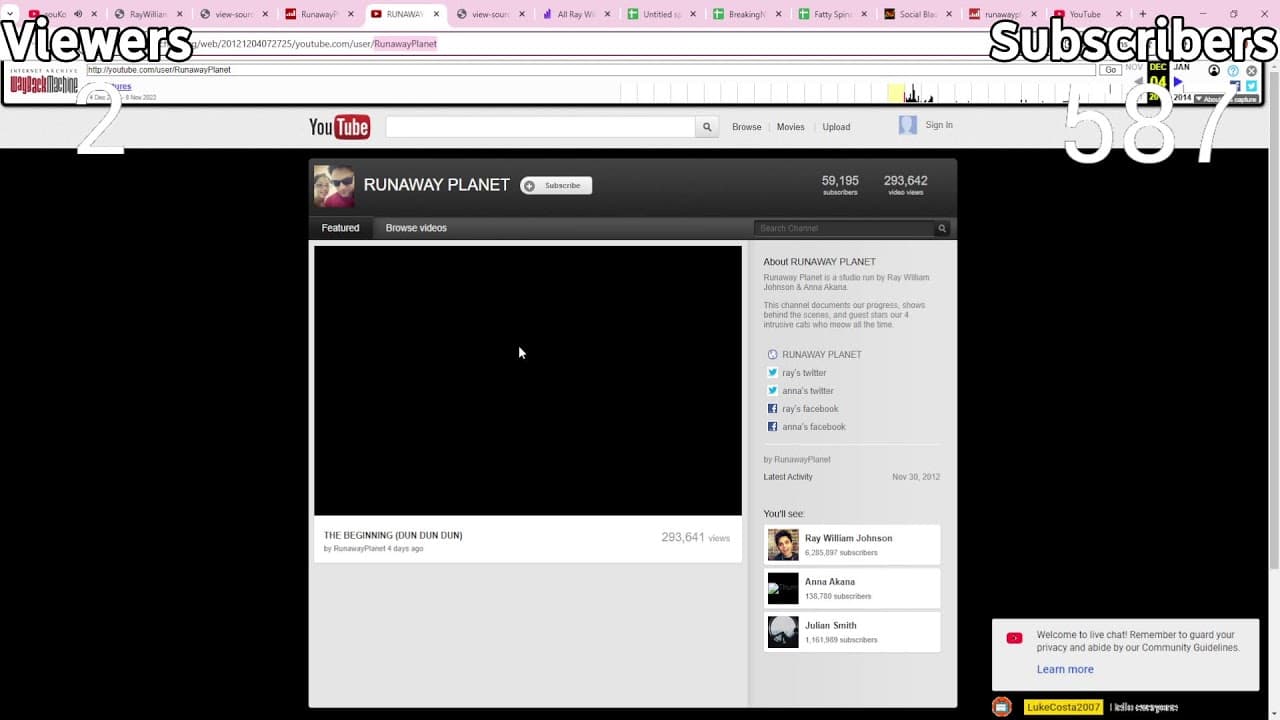Click the featured video player
1280x720 pixels.
coord(528,380)
